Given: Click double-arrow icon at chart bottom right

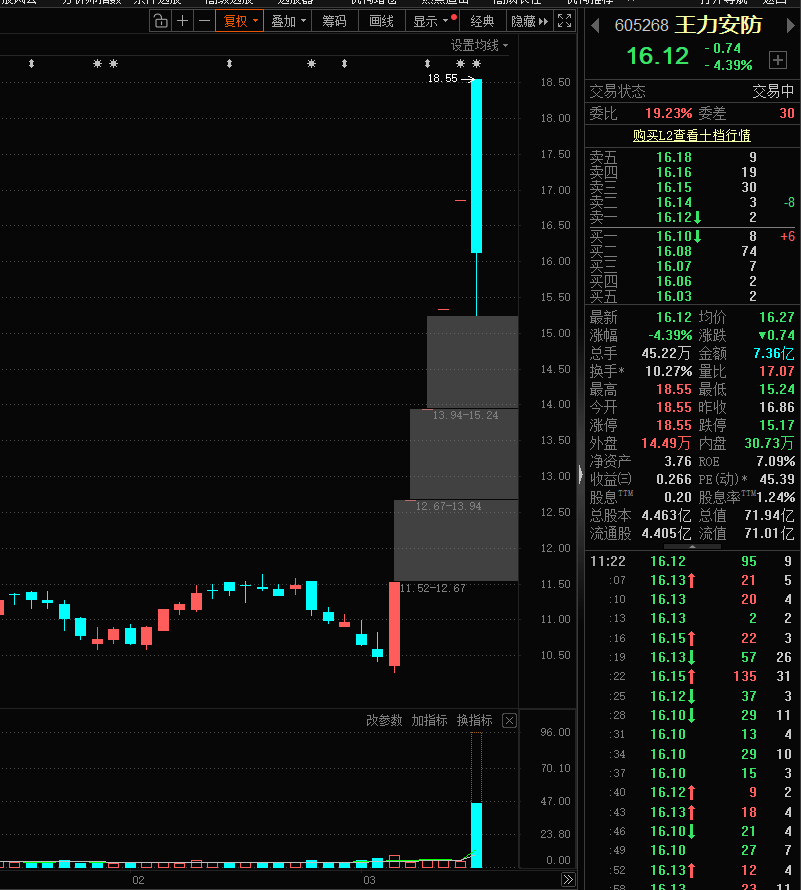Looking at the screenshot, I should (x=568, y=880).
